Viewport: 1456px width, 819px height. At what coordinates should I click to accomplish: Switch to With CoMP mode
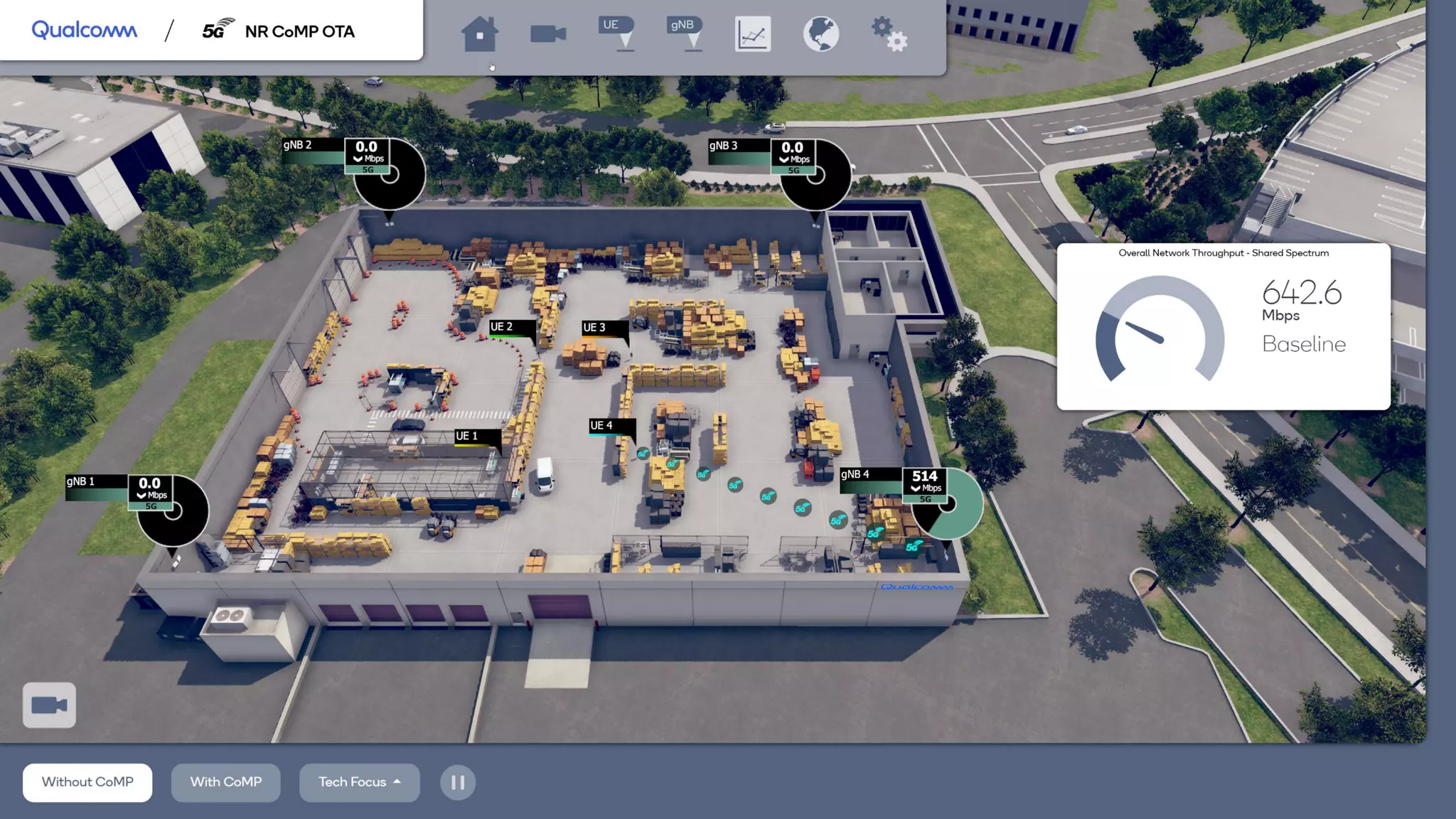(x=225, y=782)
